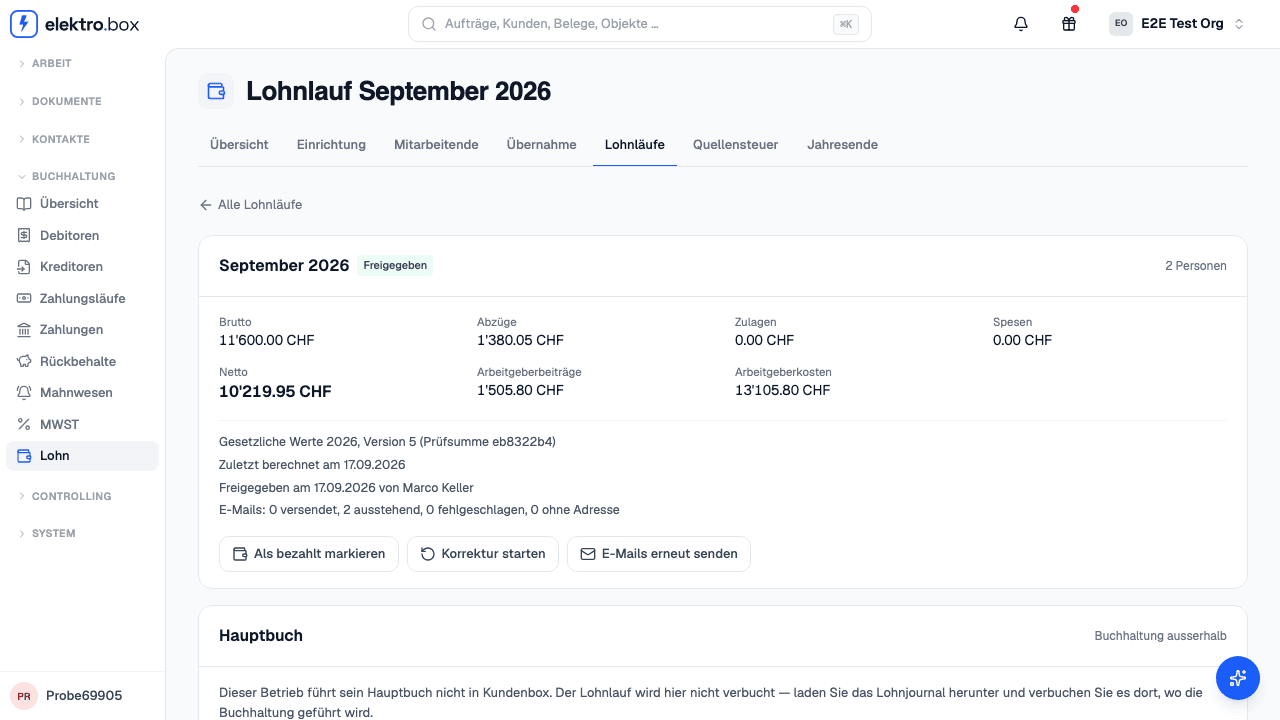This screenshot has width=1280, height=720.
Task: Switch to the Übernahme tab
Action: coord(542,145)
